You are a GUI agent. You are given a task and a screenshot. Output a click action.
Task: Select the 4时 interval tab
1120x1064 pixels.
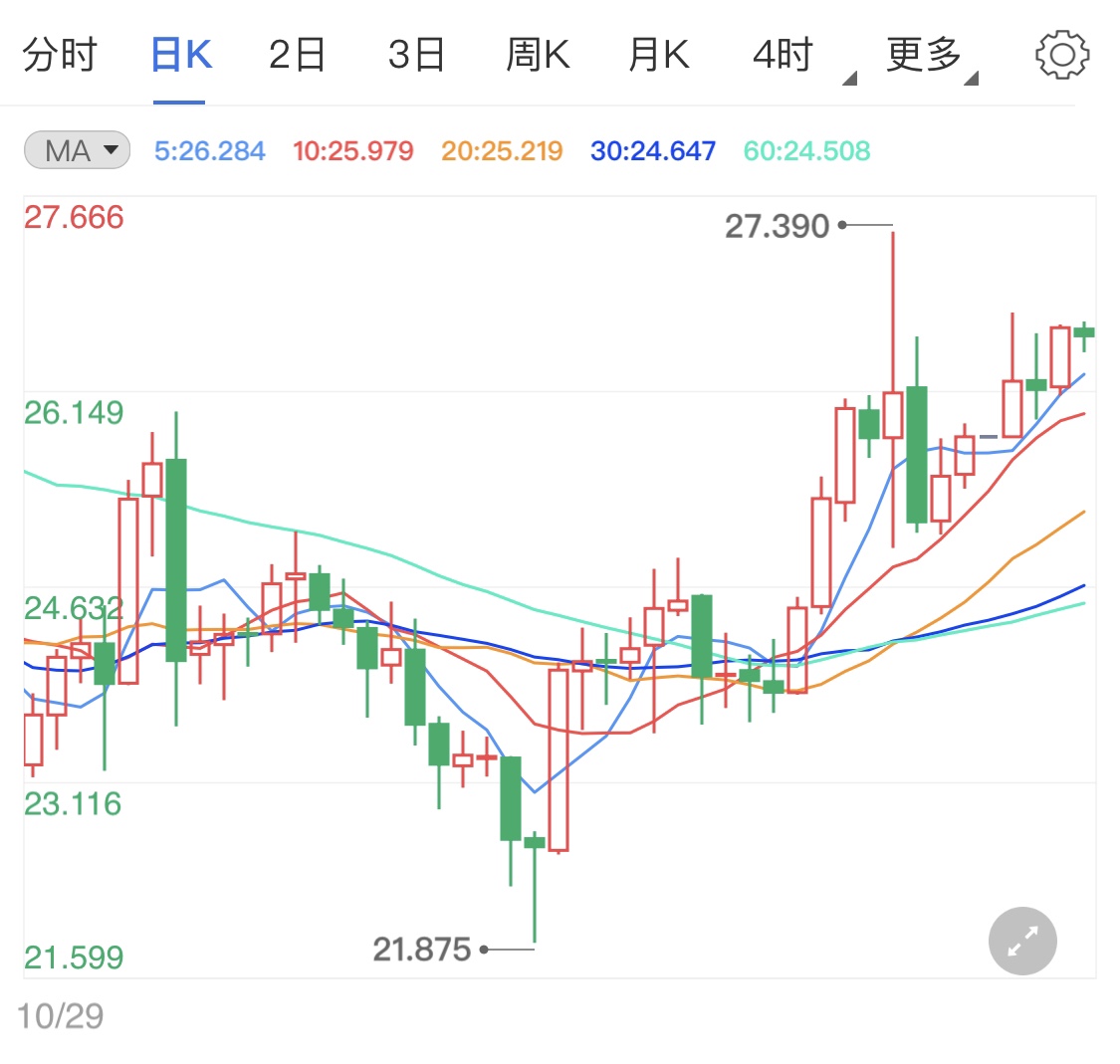782,55
